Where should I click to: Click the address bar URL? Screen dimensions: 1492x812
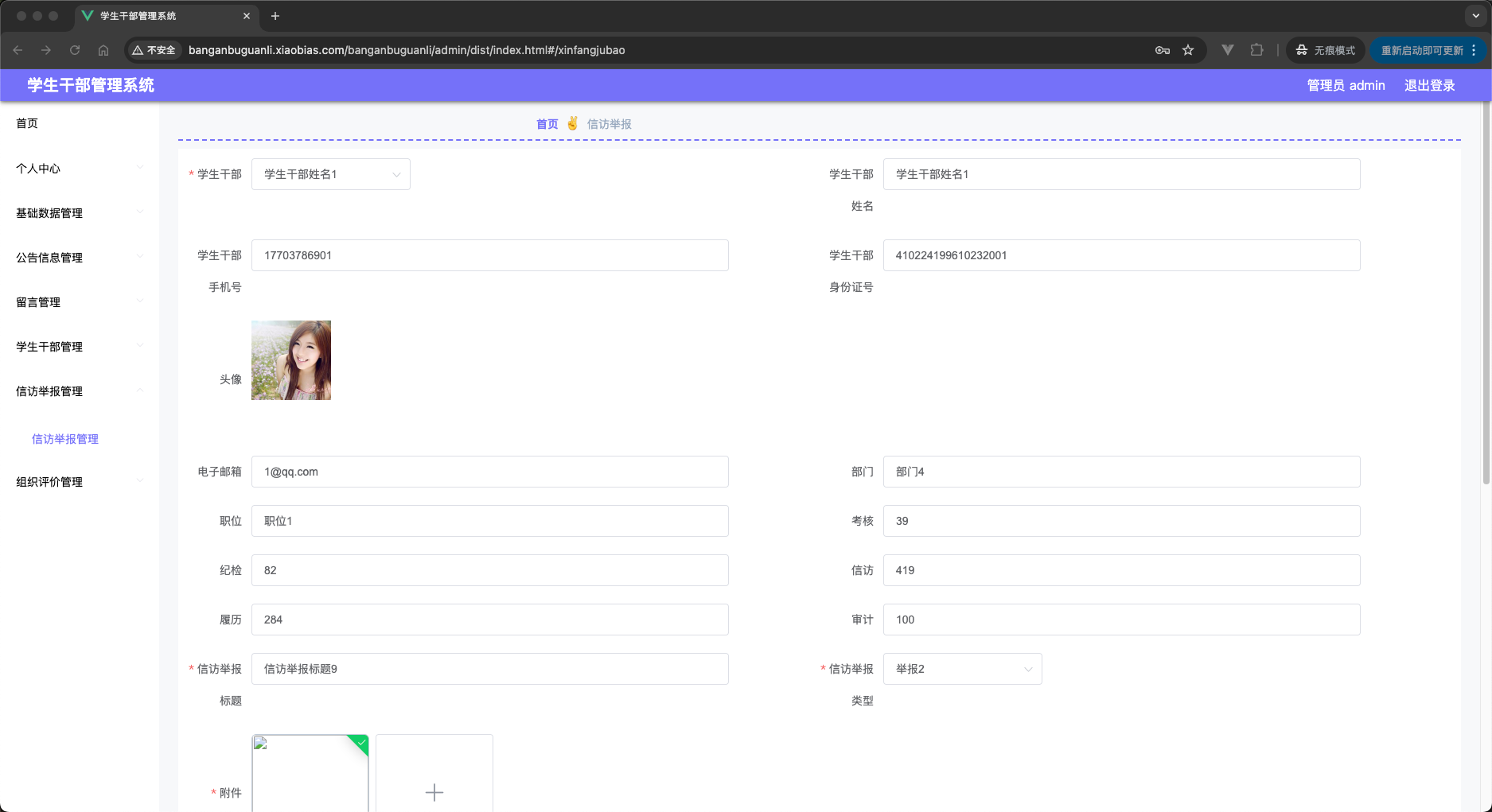click(x=407, y=50)
